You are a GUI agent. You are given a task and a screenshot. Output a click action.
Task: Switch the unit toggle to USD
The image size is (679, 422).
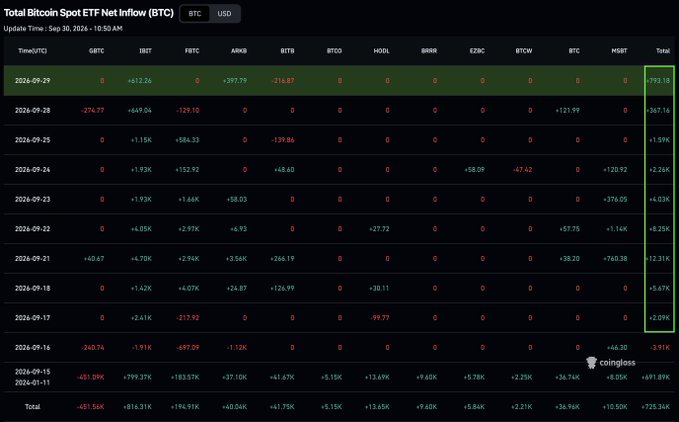pyautogui.click(x=224, y=13)
